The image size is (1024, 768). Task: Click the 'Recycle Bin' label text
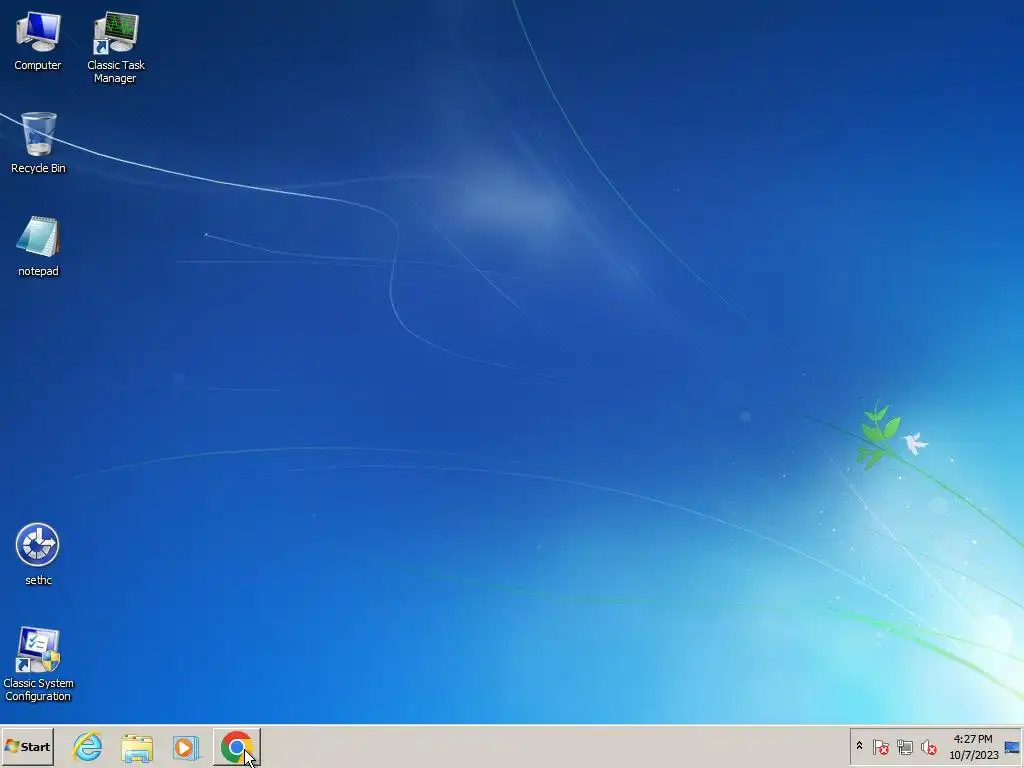39,168
